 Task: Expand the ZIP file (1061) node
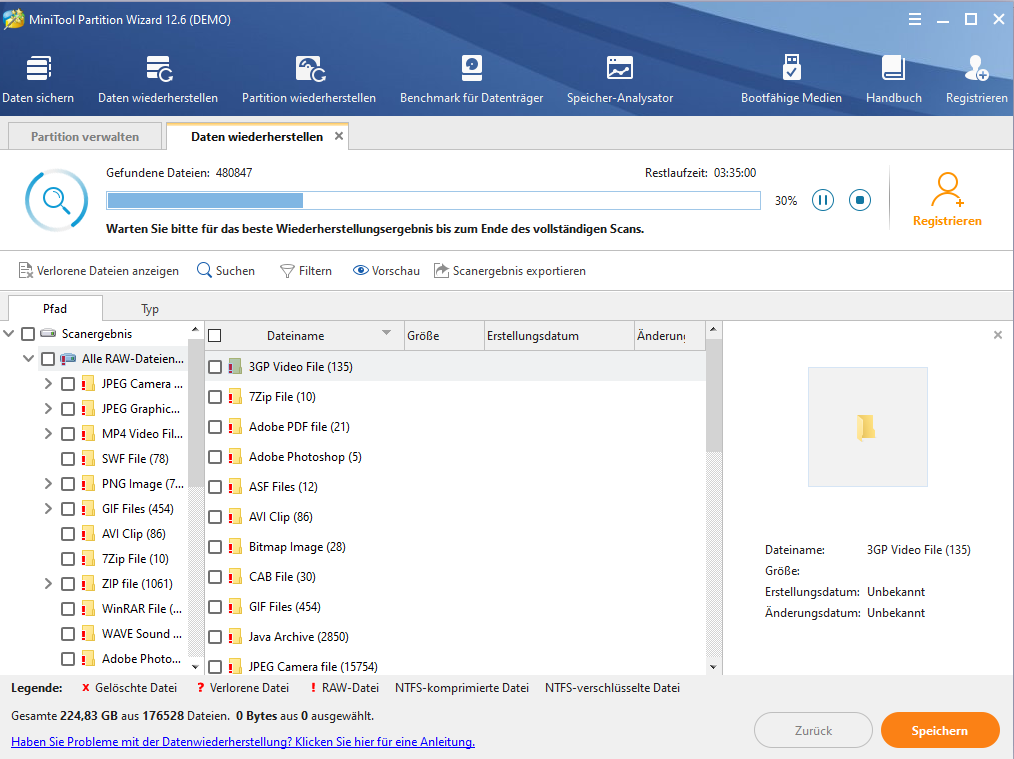[48, 584]
